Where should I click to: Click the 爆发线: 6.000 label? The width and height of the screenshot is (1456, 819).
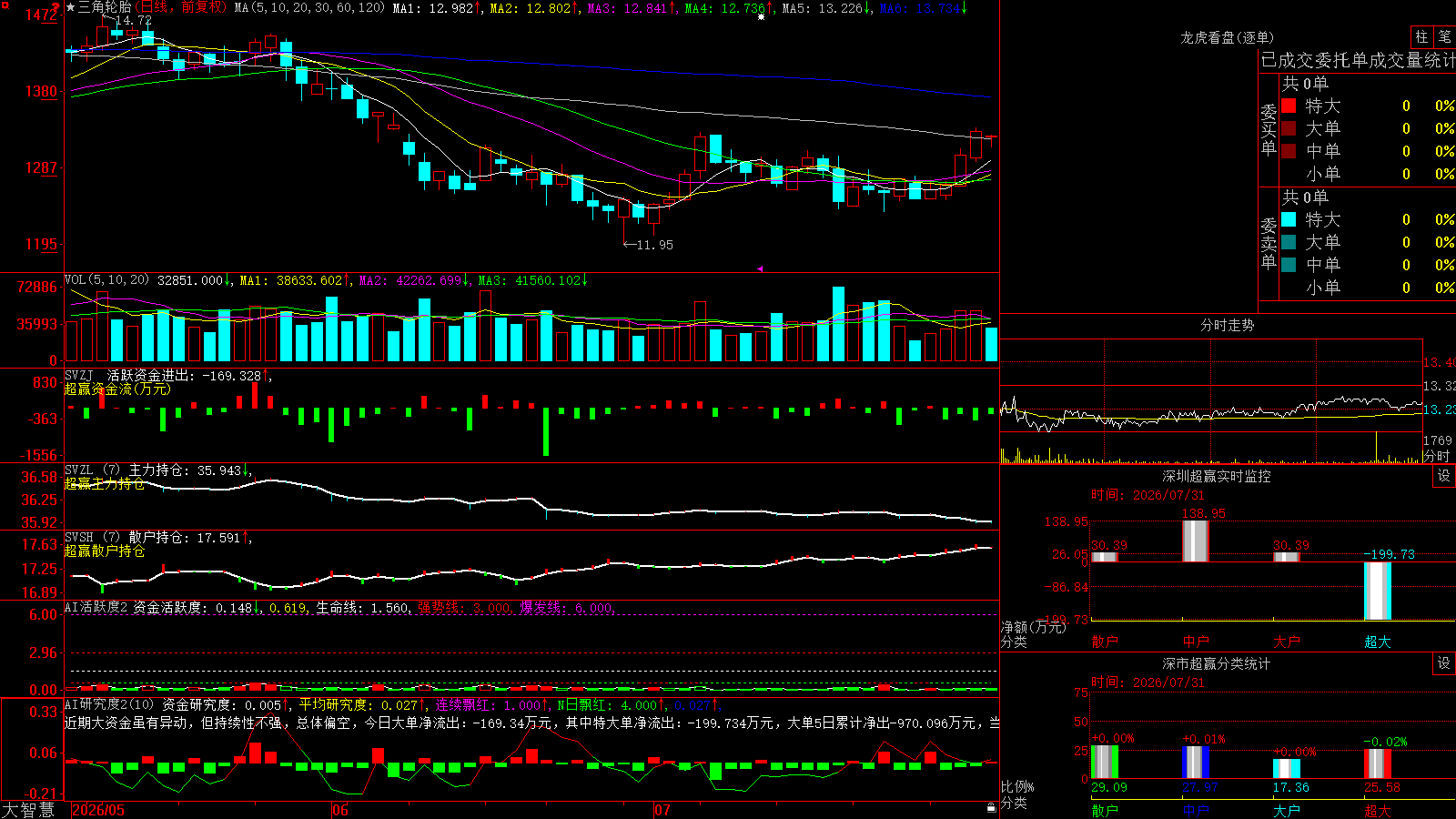(568, 607)
